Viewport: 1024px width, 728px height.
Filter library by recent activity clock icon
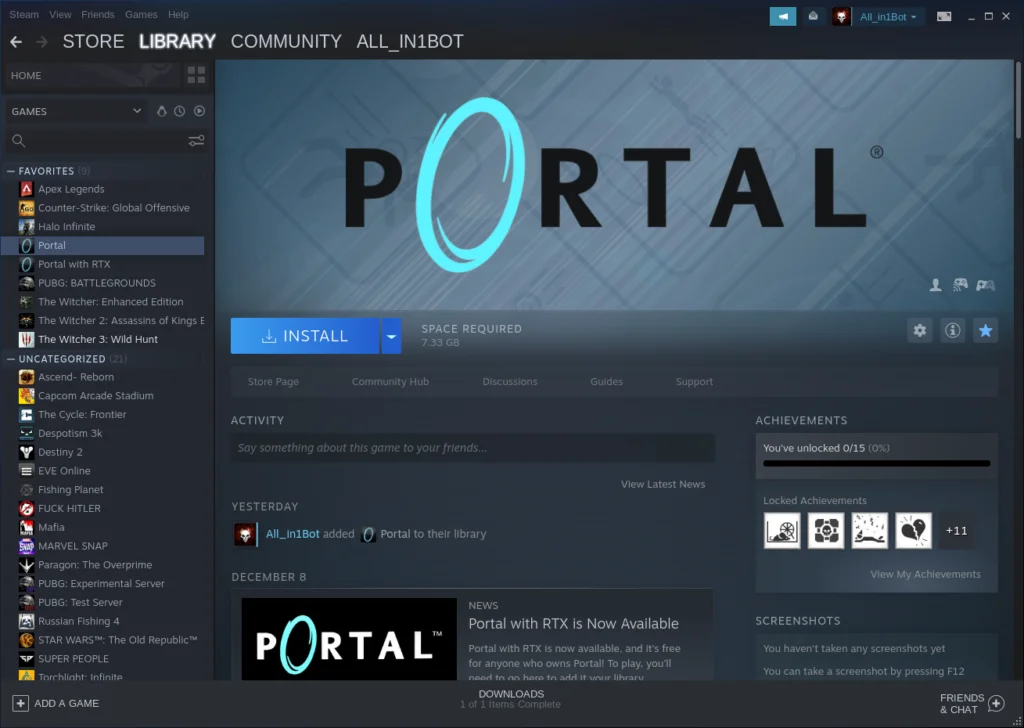pos(179,111)
